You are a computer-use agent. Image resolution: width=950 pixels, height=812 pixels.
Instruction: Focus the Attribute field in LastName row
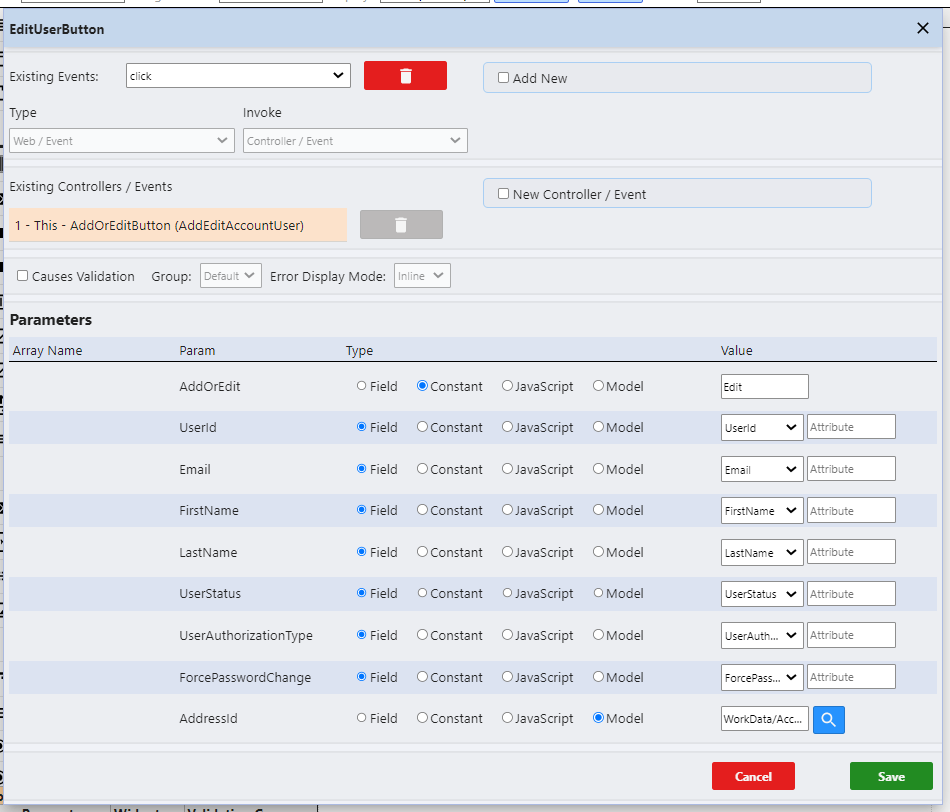click(x=851, y=551)
